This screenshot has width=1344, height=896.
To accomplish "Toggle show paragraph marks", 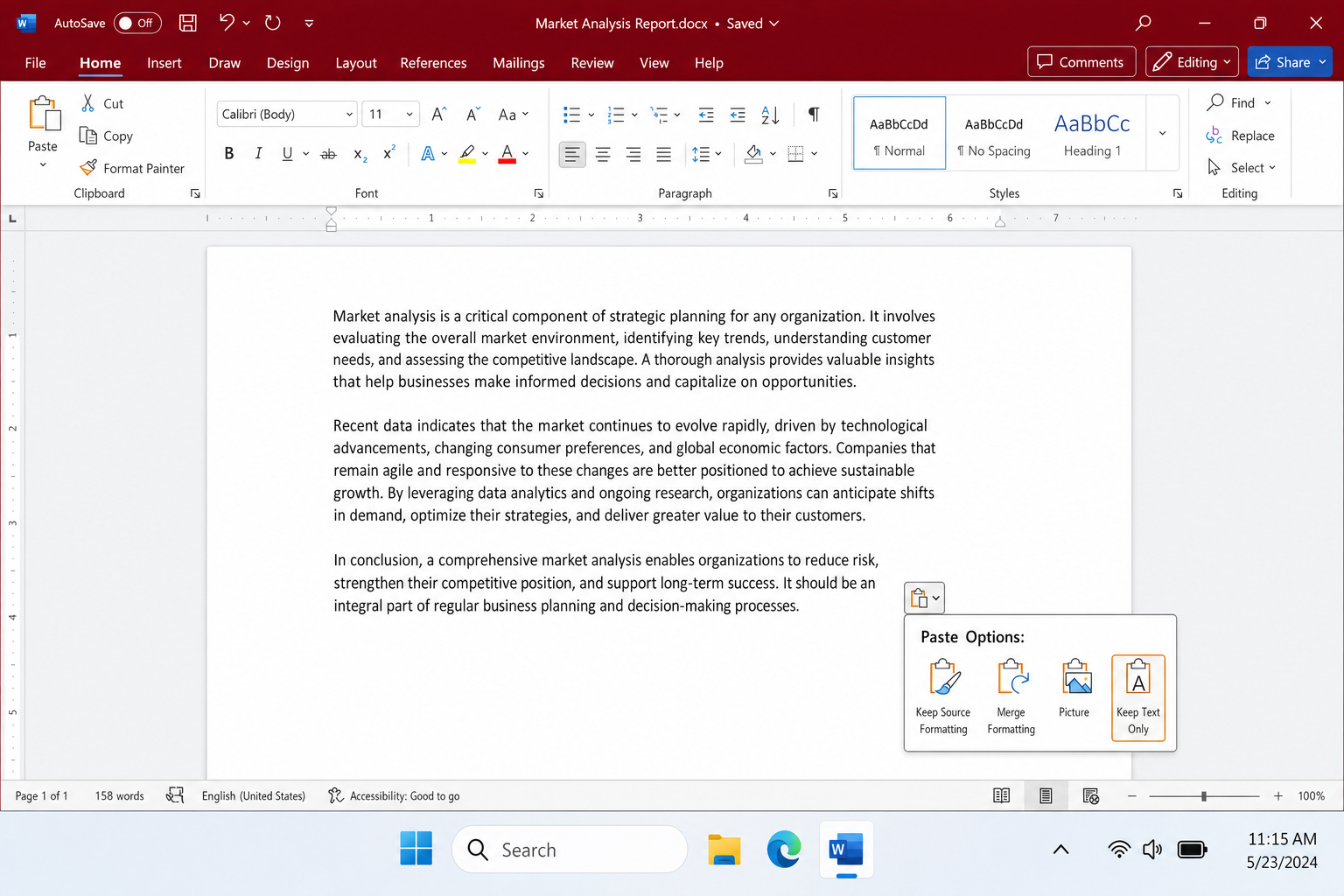I will (x=814, y=115).
